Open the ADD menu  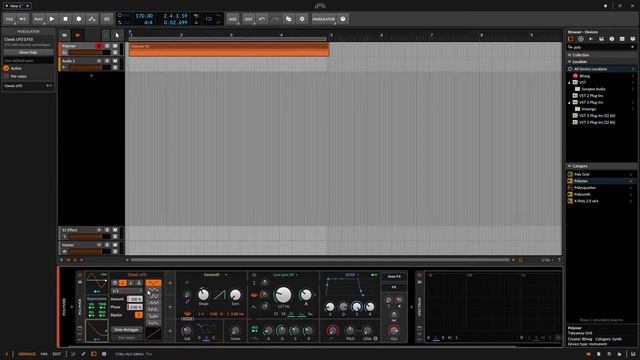(233, 19)
